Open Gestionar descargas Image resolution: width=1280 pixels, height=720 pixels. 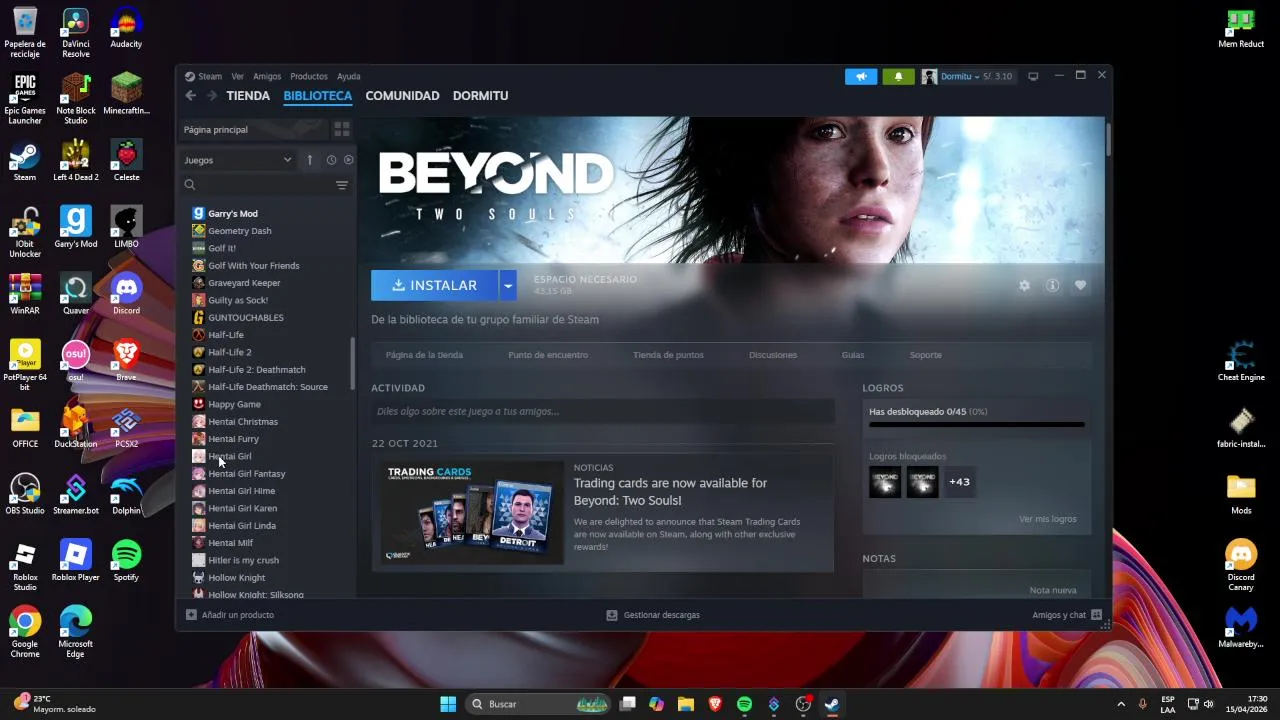click(653, 615)
